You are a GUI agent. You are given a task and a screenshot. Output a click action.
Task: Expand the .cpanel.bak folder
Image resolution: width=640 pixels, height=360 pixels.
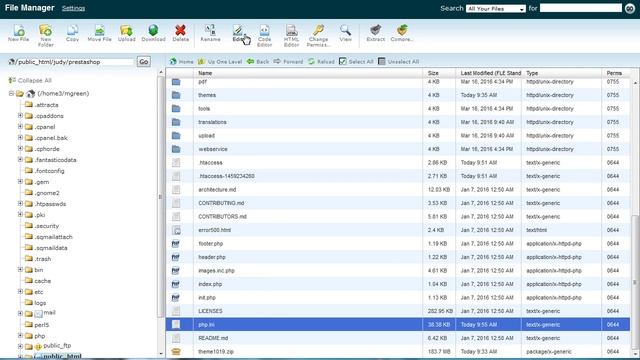[20, 138]
